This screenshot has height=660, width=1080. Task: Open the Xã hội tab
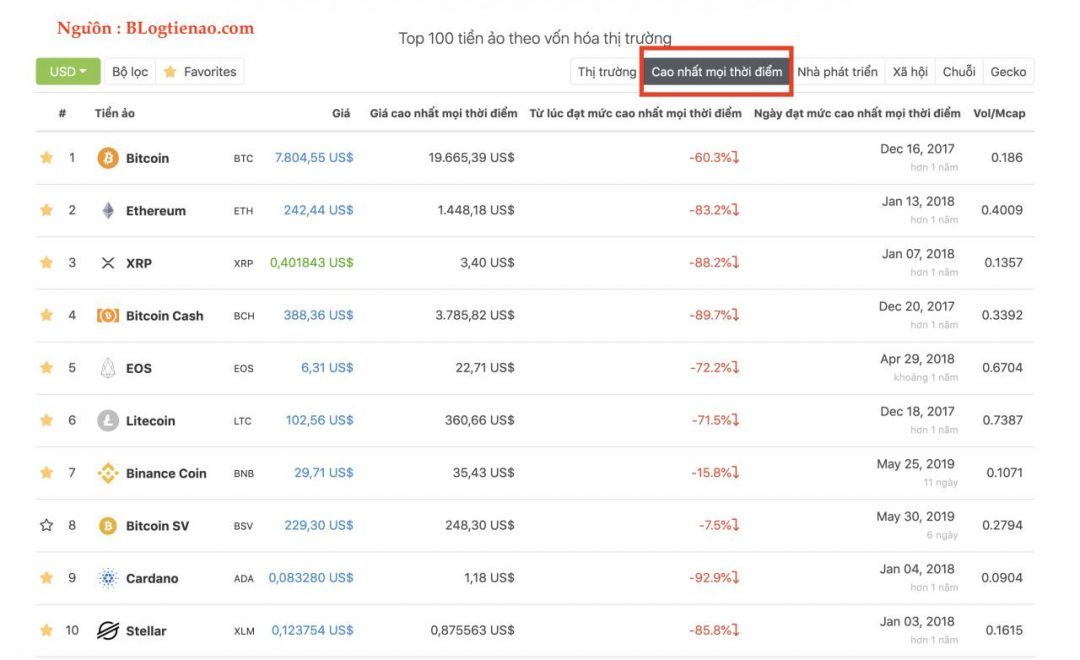[910, 72]
